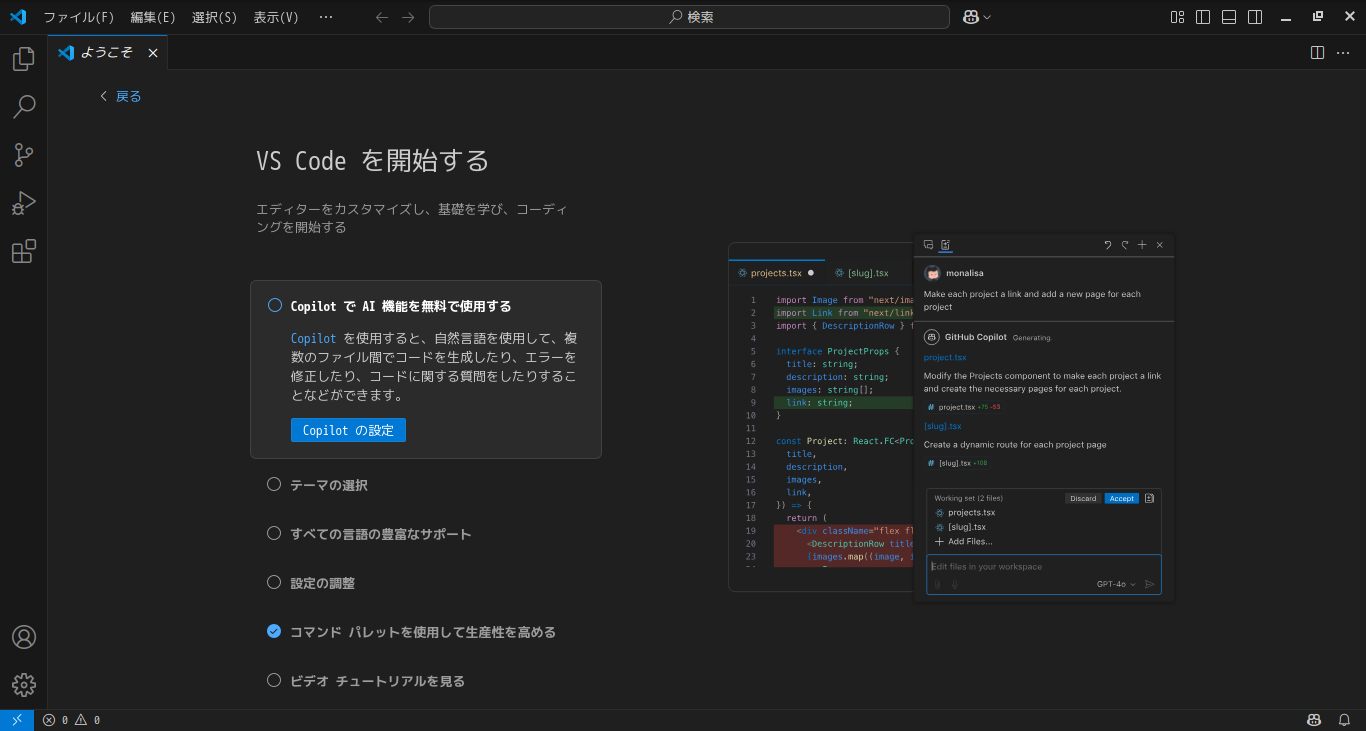
Task: Open the Run and Debug view
Action: pos(23,203)
